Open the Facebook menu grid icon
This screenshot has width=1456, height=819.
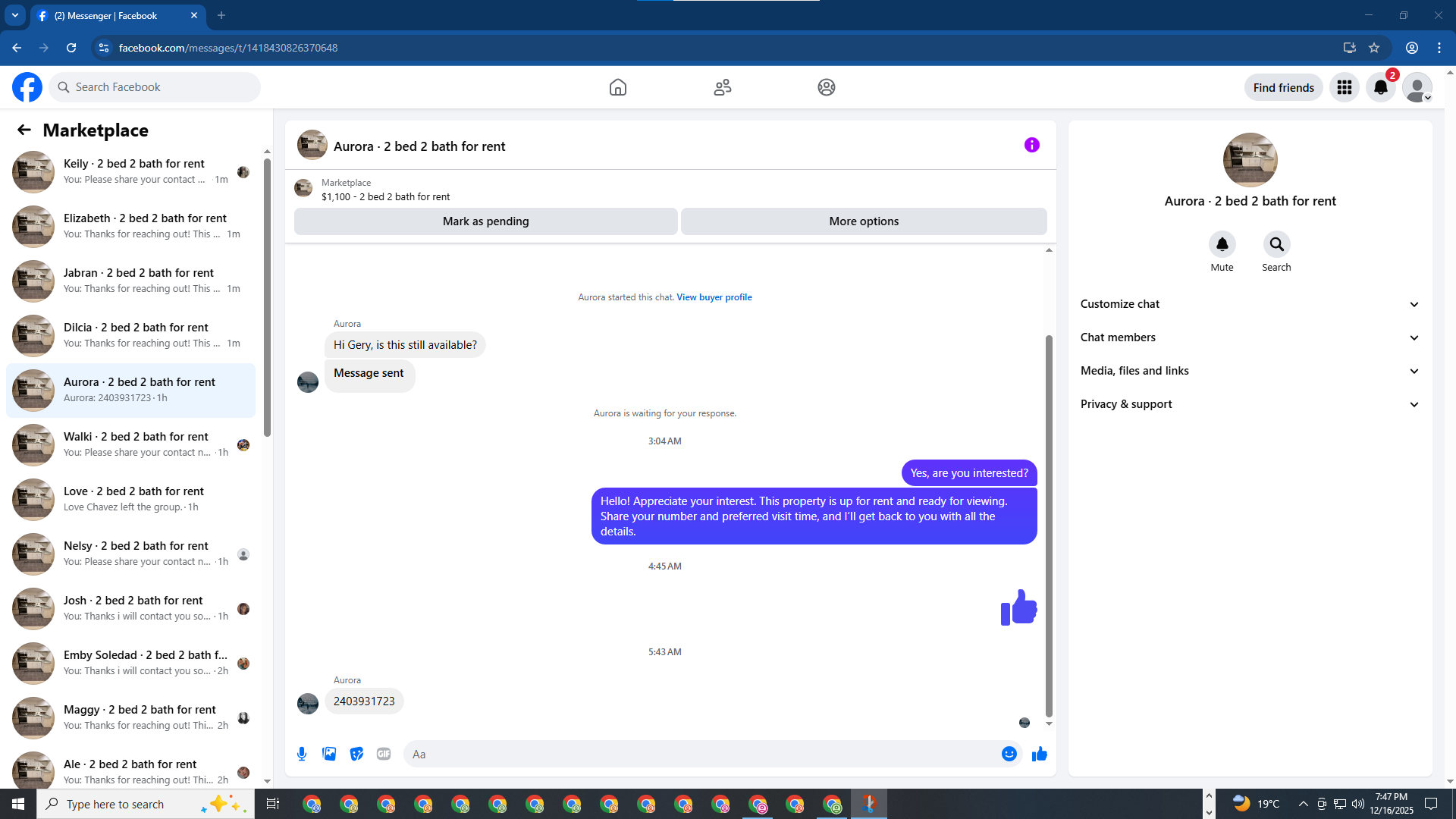(x=1345, y=87)
